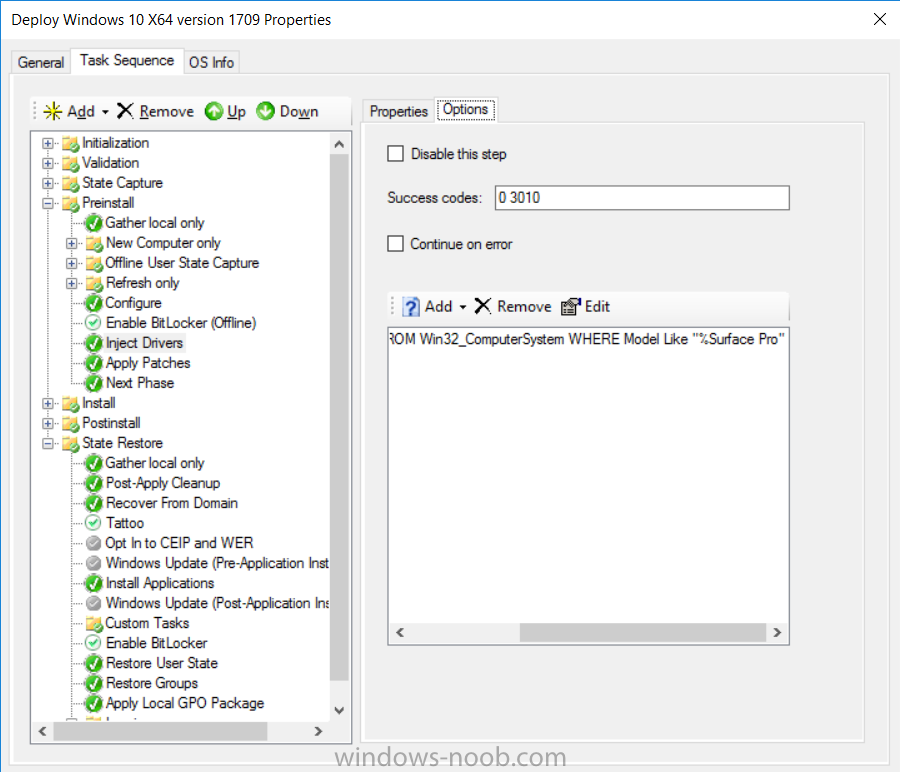Click the Apply Patches step icon

(94, 363)
